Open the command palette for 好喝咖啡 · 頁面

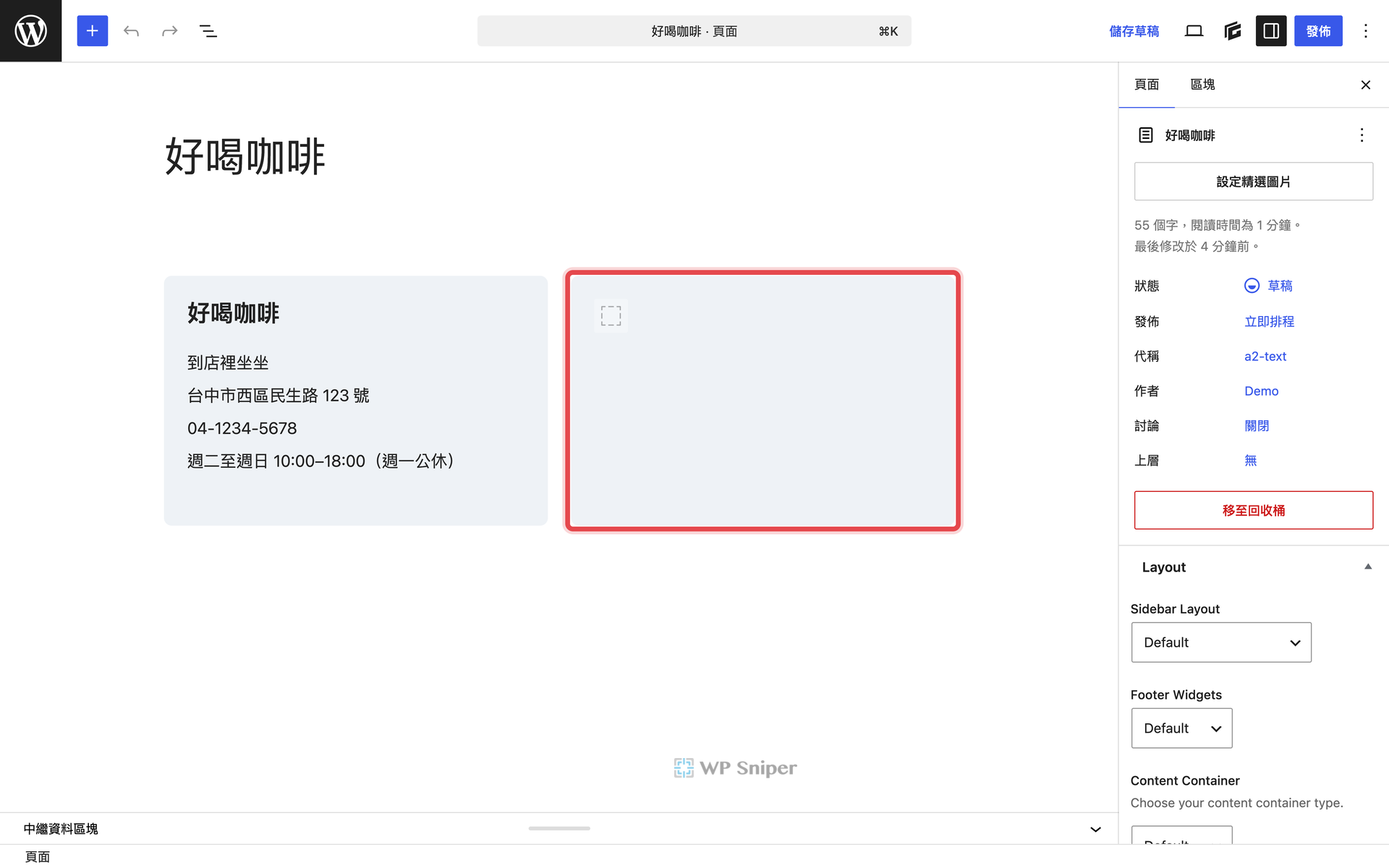click(694, 31)
